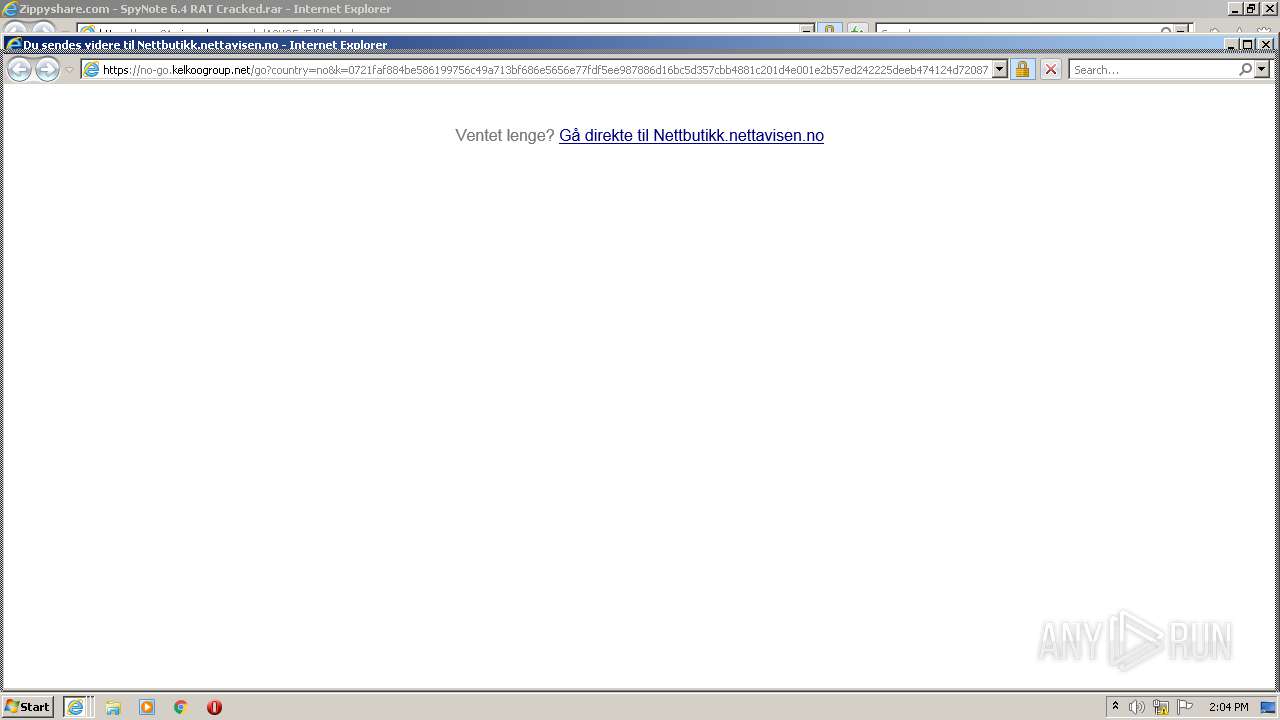1280x720 pixels.
Task: Open Chrome from the taskbar
Action: coord(181,707)
